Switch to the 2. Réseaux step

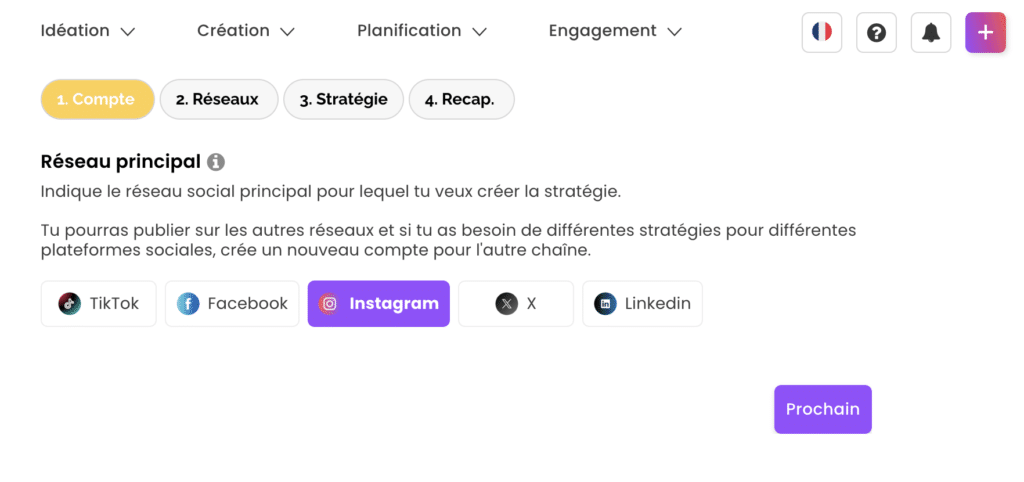click(217, 100)
